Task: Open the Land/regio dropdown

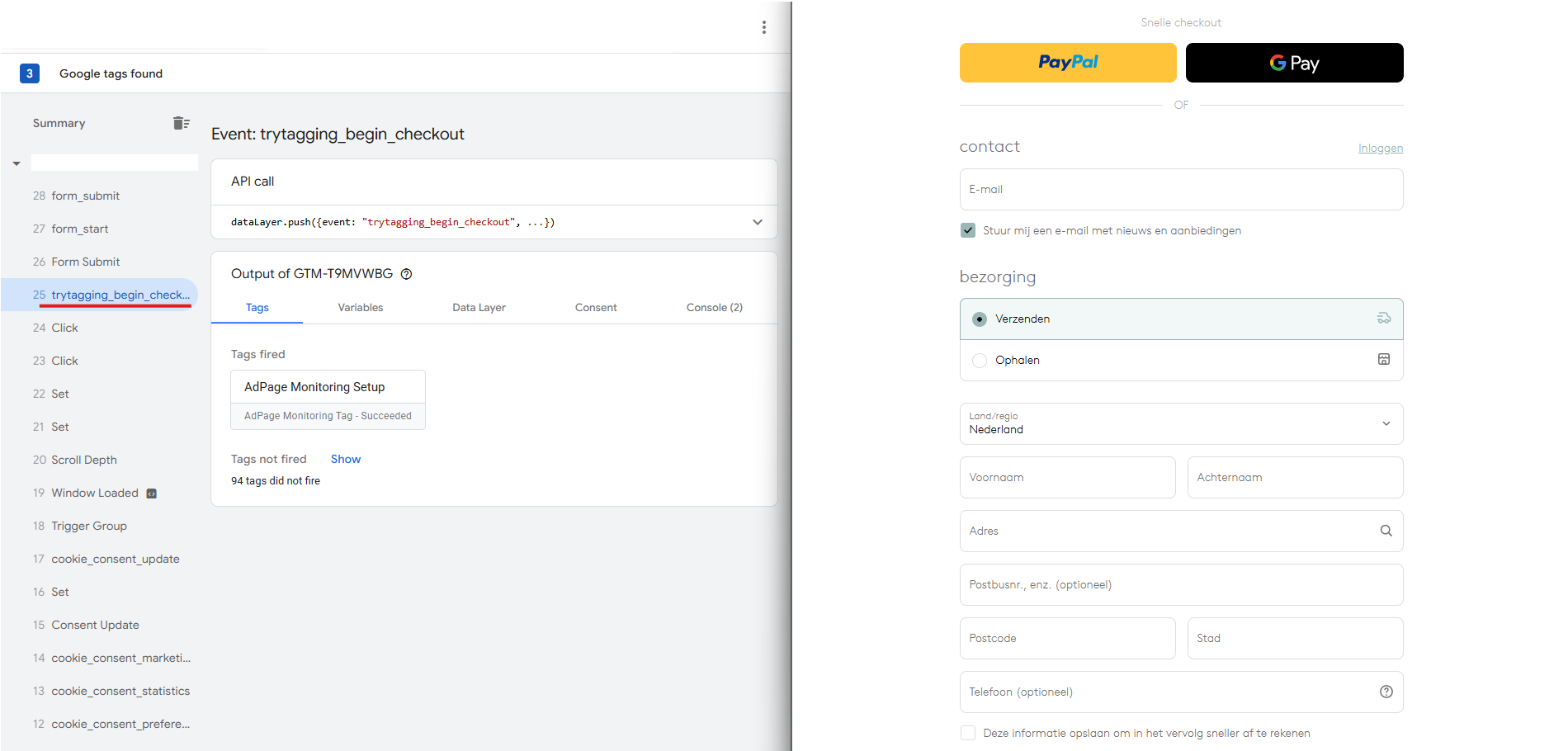Action: [x=1180, y=423]
